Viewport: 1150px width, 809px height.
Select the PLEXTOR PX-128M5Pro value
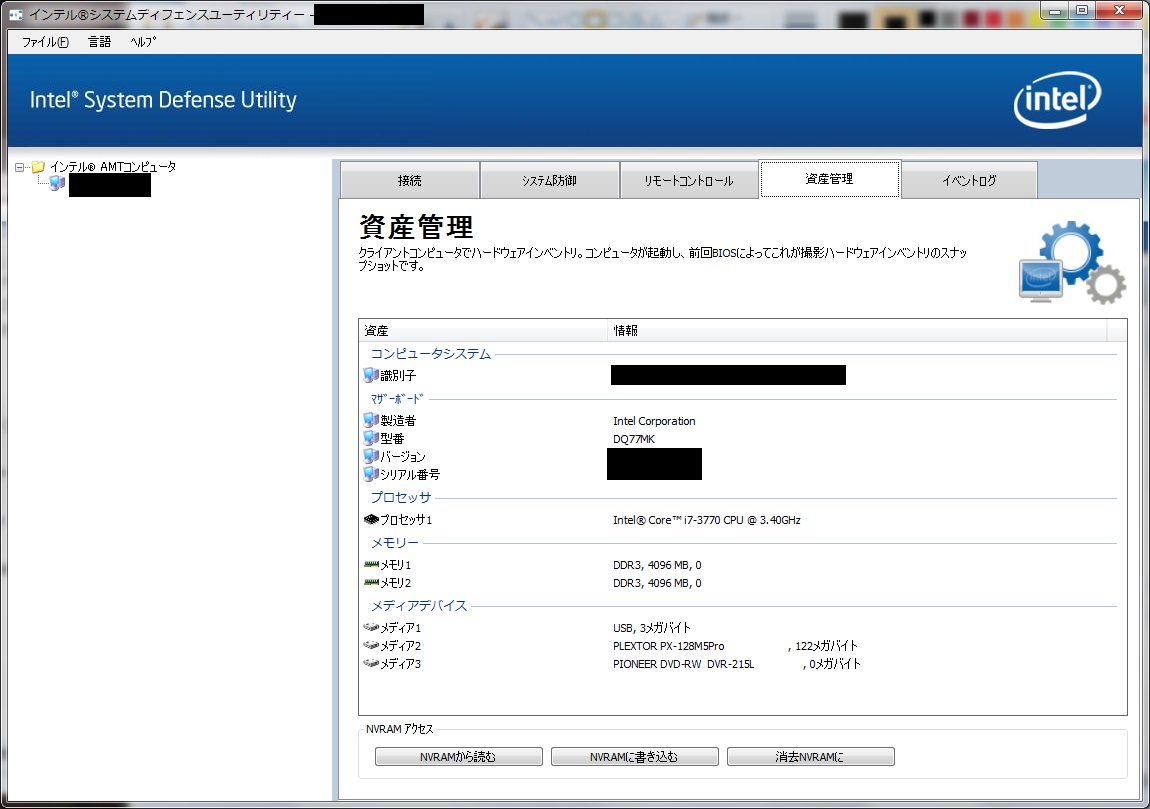point(736,646)
